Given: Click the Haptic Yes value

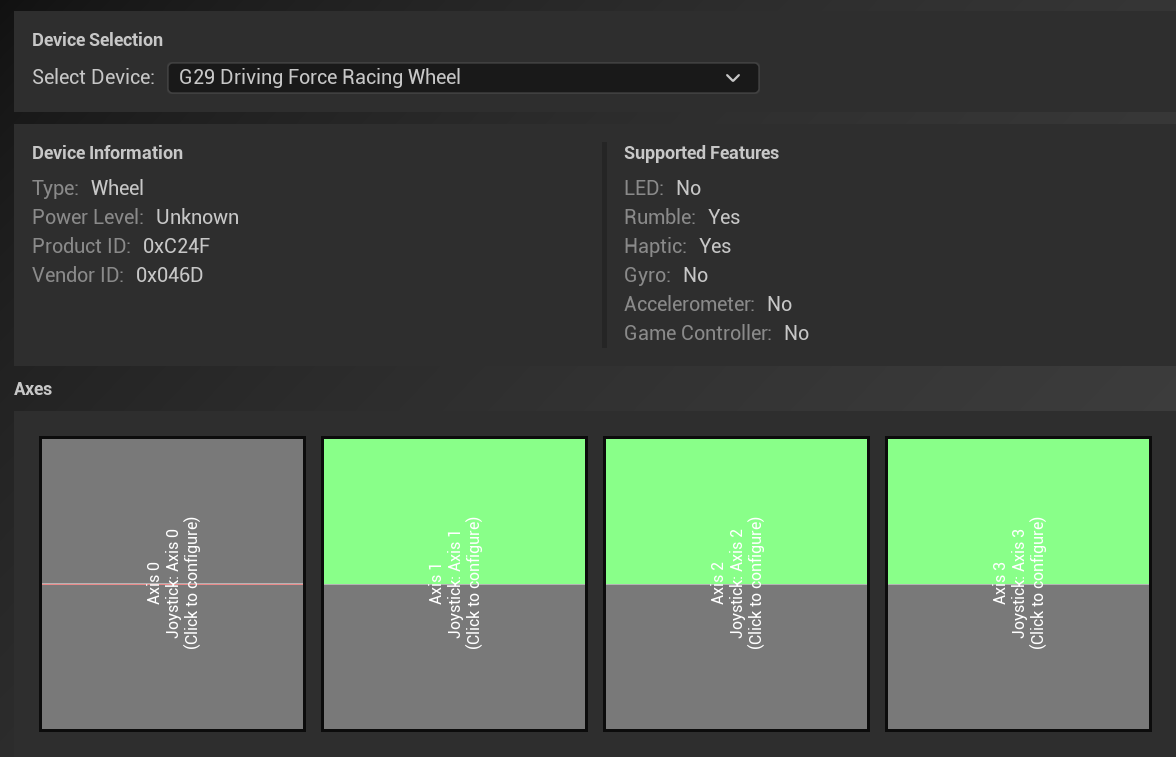Looking at the screenshot, I should [715, 246].
